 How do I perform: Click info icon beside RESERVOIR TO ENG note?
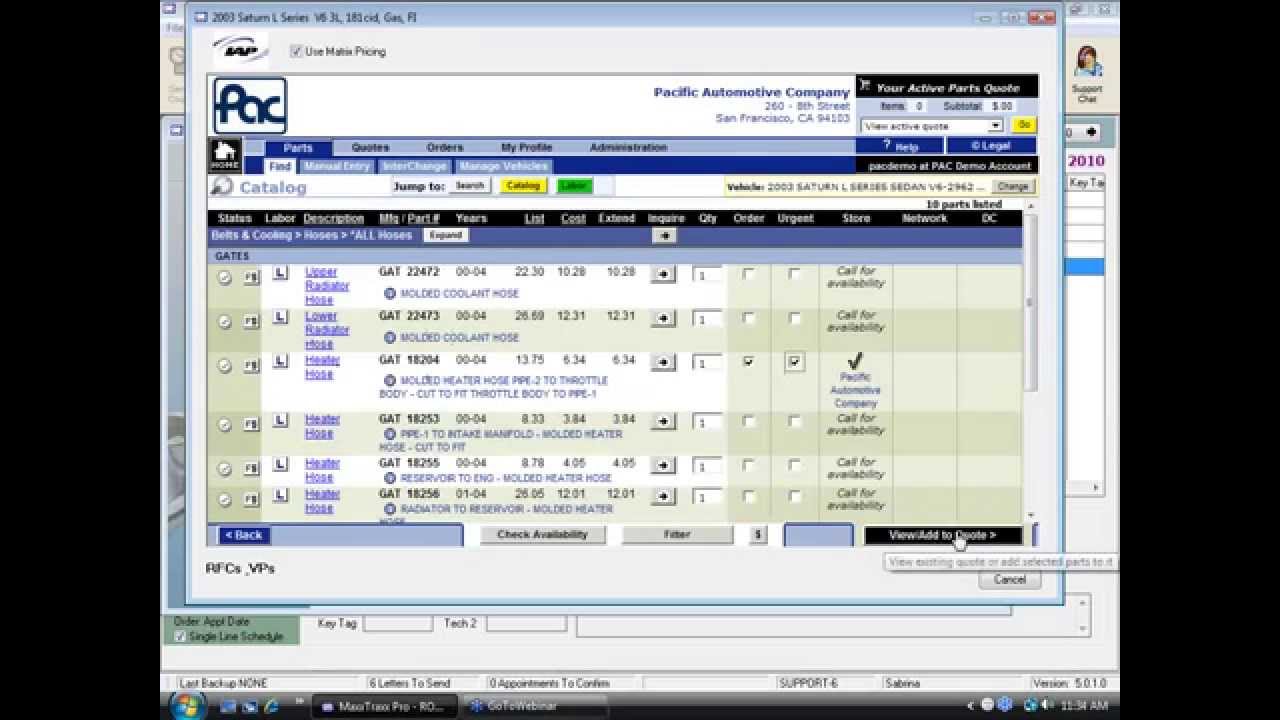point(390,478)
